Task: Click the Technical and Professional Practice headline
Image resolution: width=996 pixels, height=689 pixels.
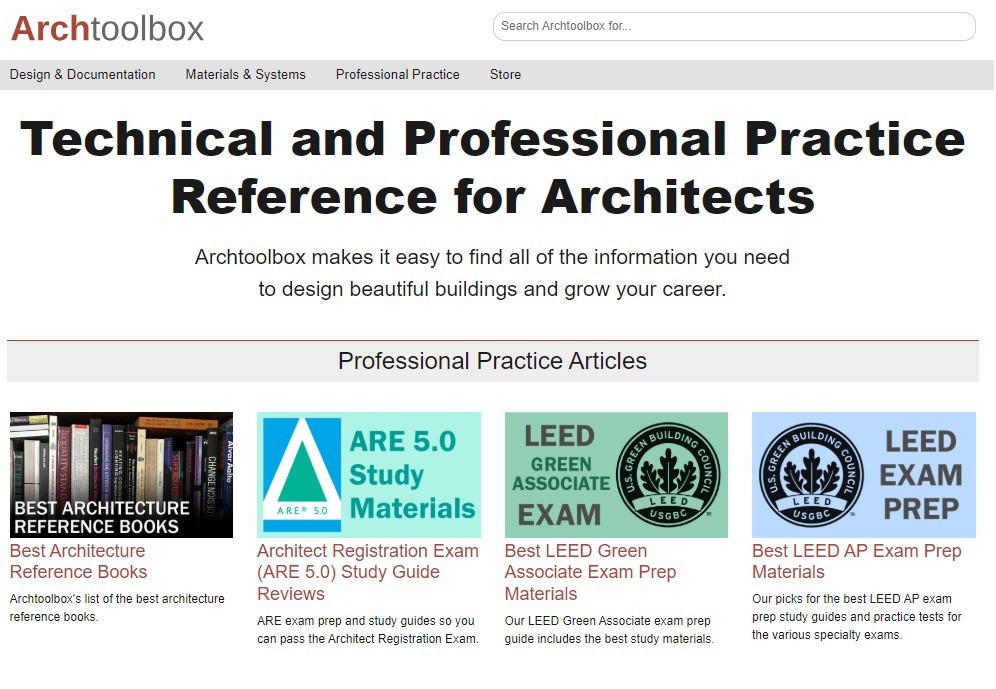Action: pos(493,168)
